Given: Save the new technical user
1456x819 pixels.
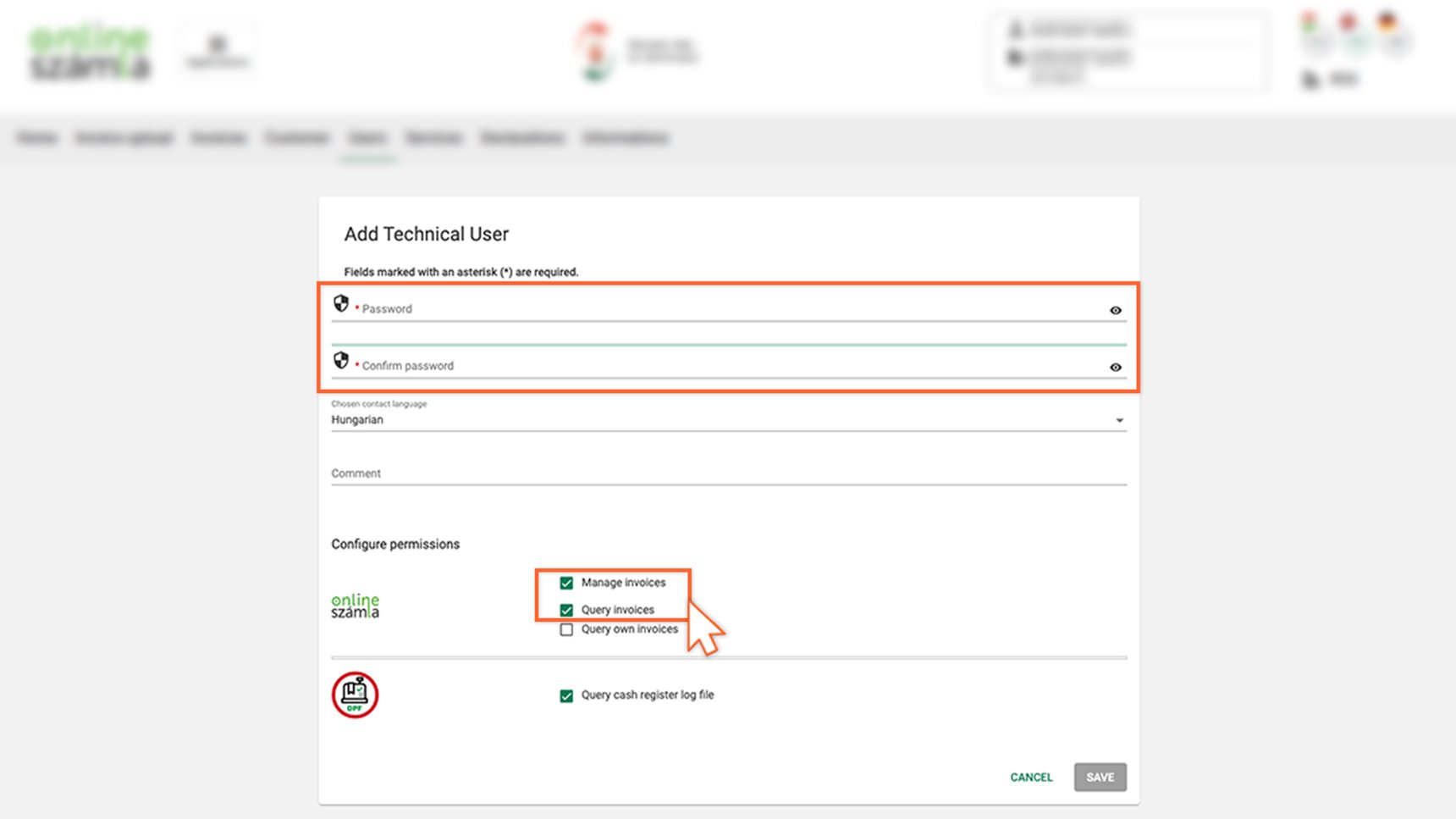Looking at the screenshot, I should 1100,777.
